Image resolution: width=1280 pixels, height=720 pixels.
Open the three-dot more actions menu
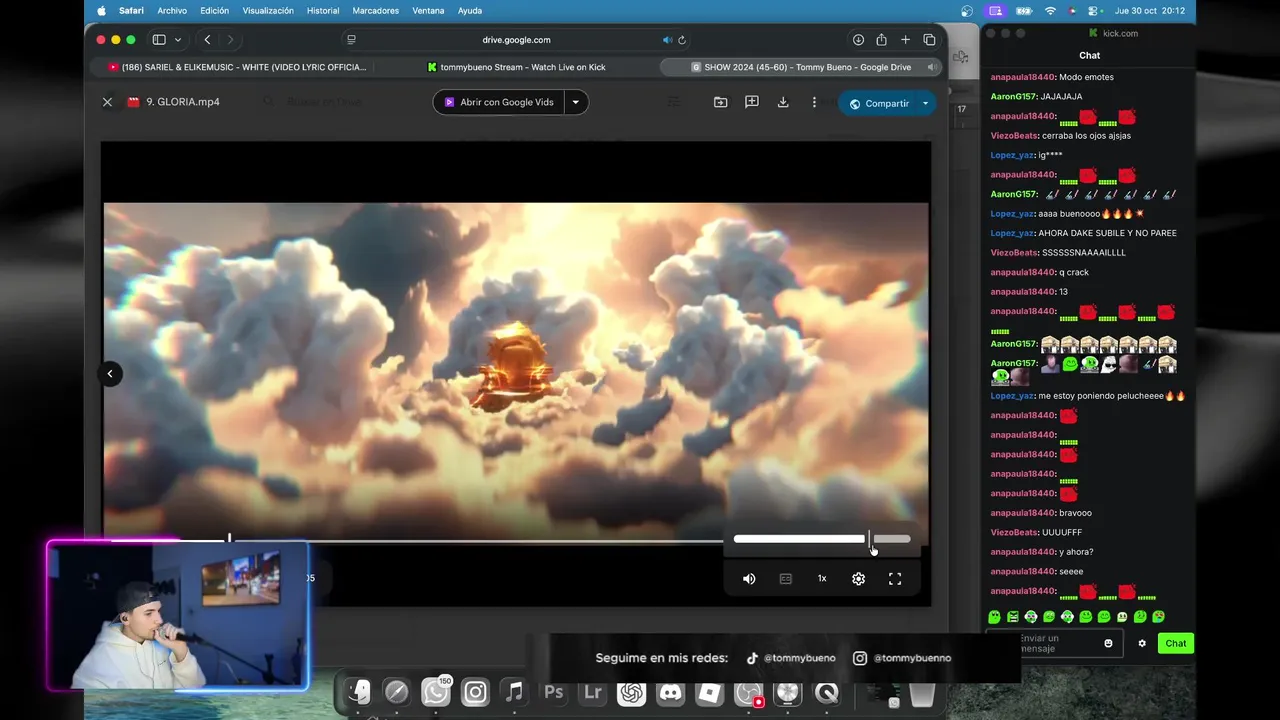(x=814, y=102)
